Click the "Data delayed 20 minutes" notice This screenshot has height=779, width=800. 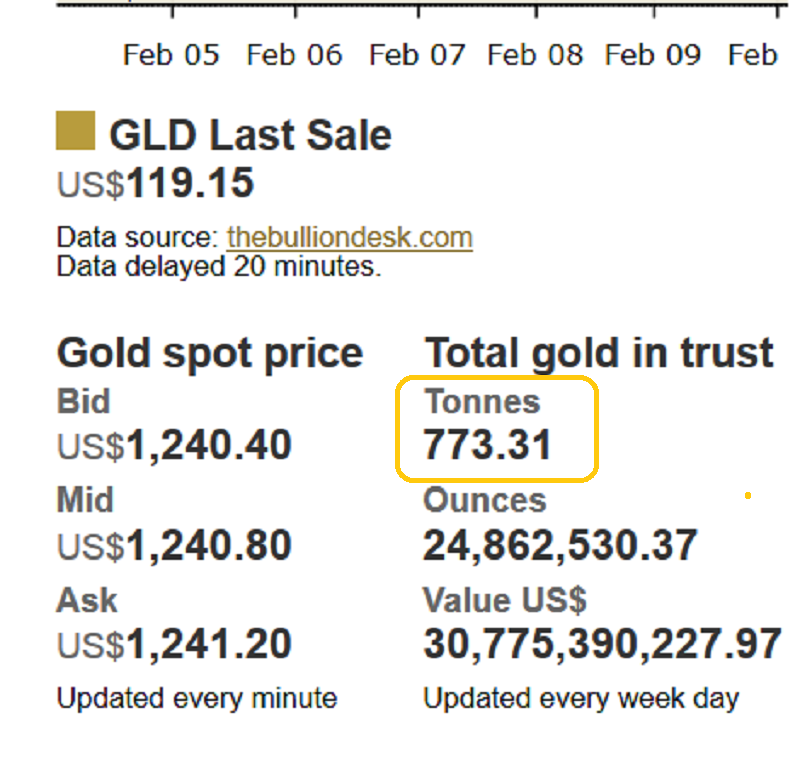tap(219, 267)
